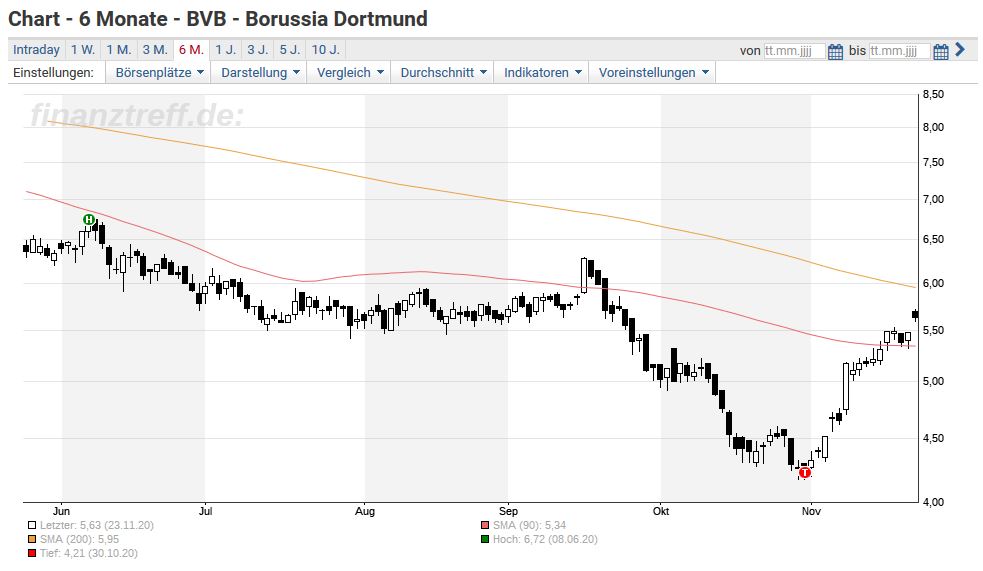Click the green H high marker on chart

coord(88,219)
